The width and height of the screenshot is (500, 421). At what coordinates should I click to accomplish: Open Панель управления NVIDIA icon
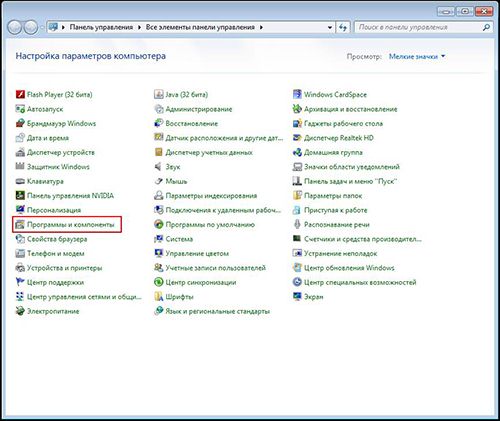coord(20,196)
